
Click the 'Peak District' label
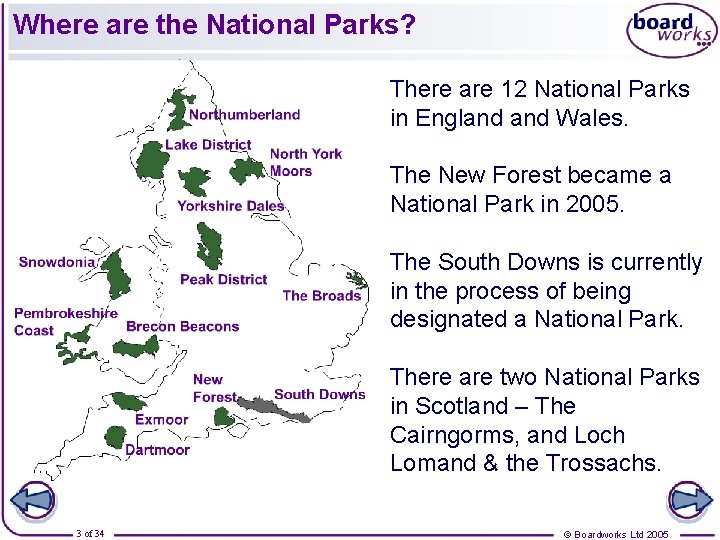224,280
